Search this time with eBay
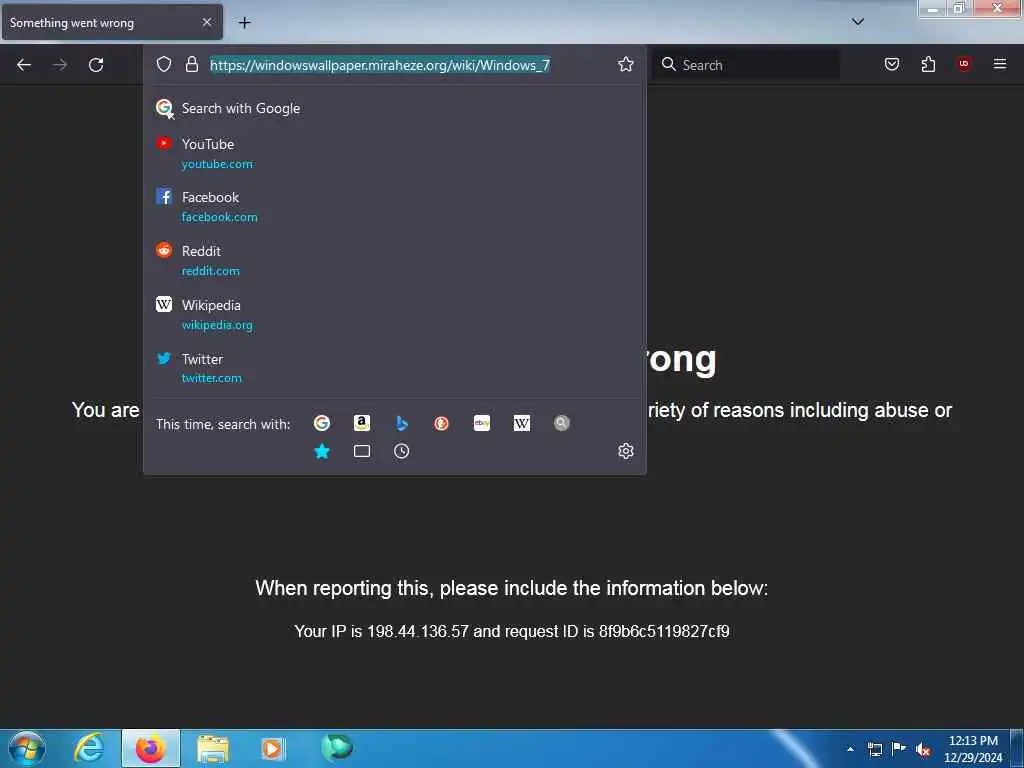This screenshot has width=1024, height=768. pos(482,423)
